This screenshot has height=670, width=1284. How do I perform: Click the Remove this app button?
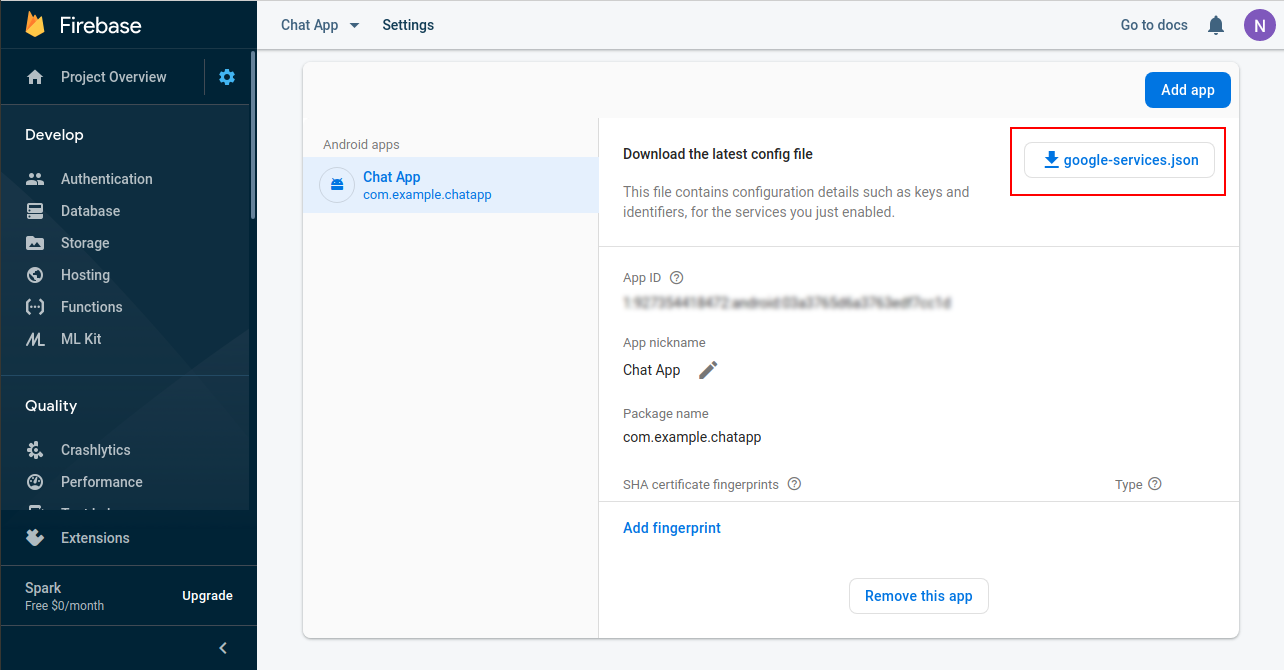click(x=919, y=596)
